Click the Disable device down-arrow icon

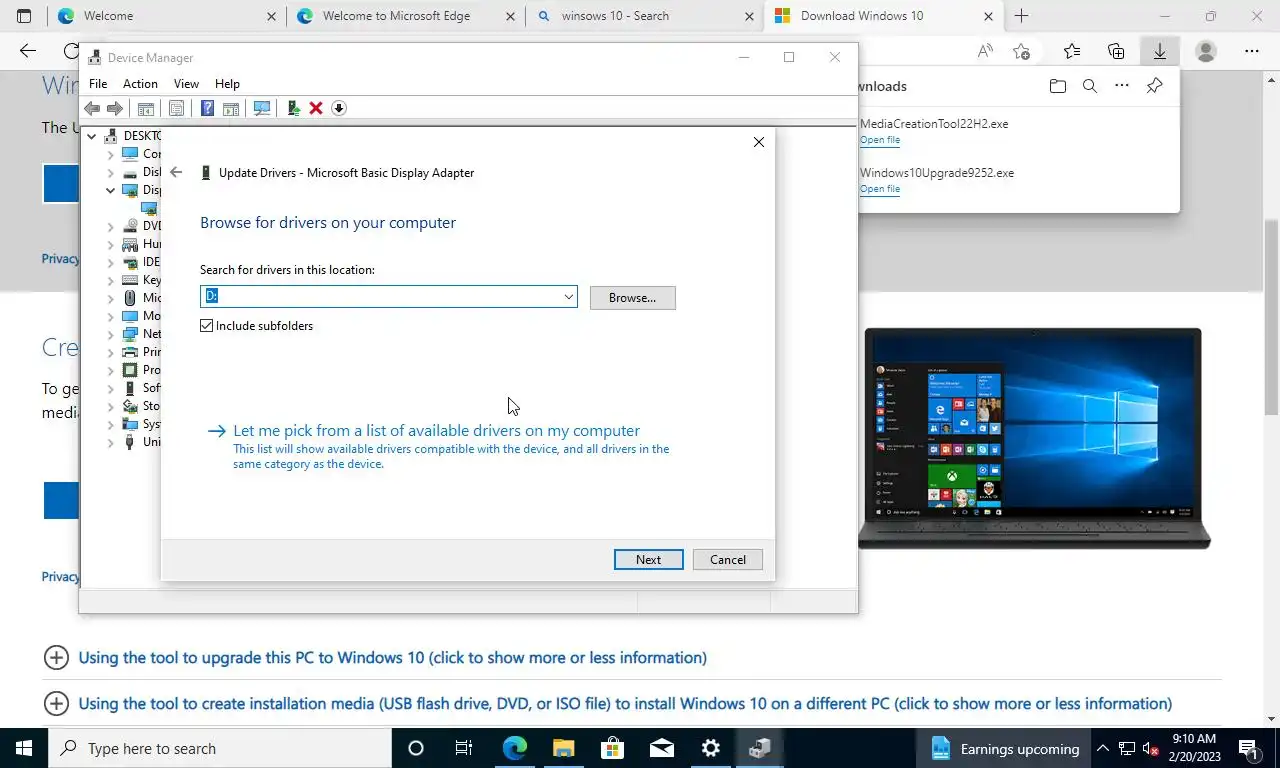(339, 108)
